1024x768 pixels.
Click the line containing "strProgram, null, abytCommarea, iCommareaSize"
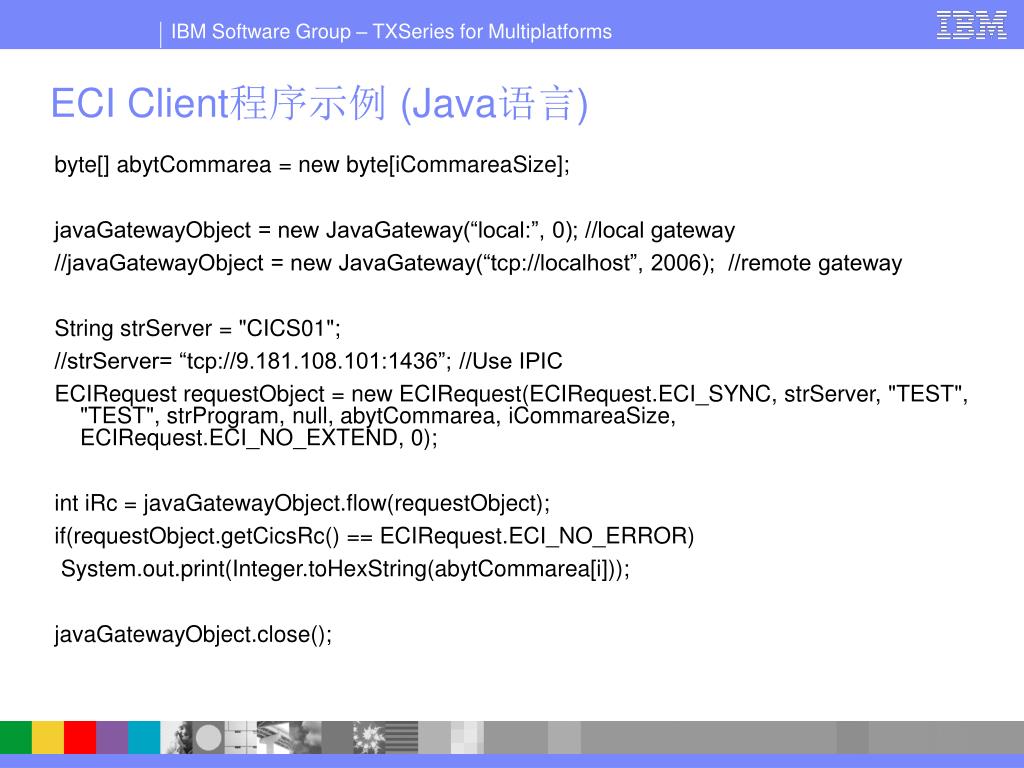coord(378,416)
